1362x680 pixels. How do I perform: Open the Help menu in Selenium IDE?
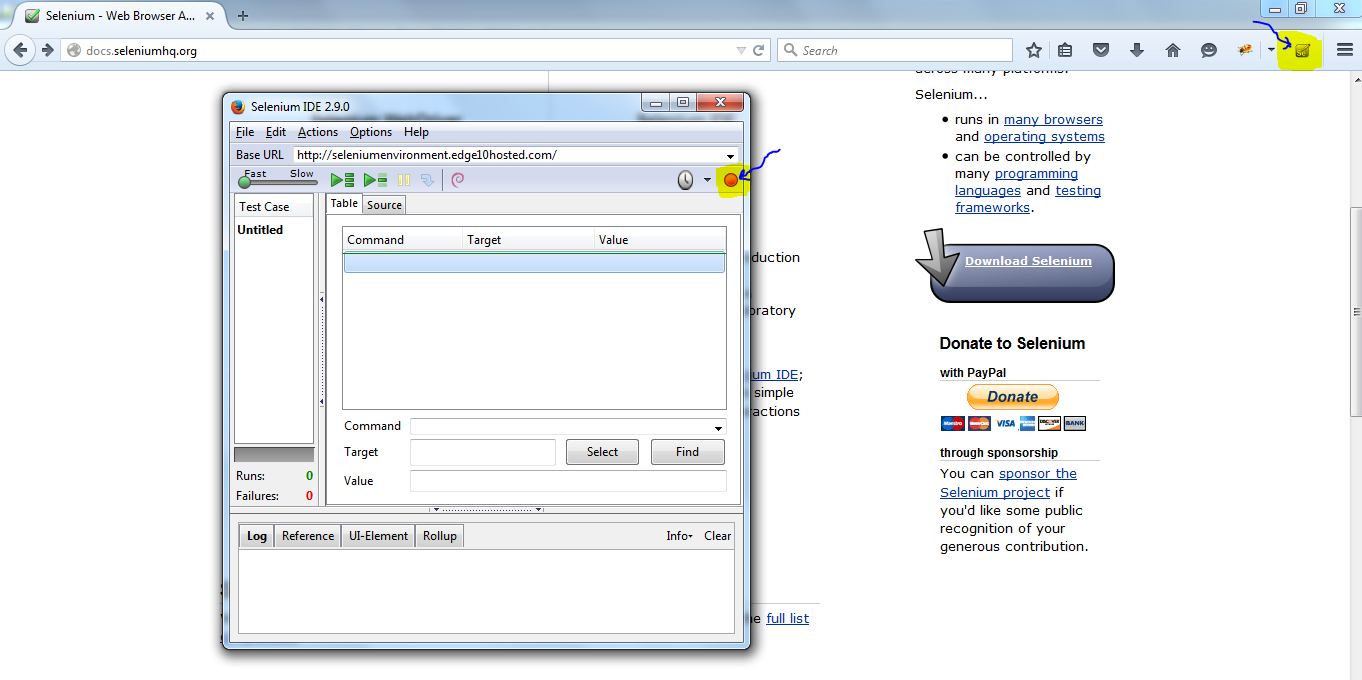416,132
